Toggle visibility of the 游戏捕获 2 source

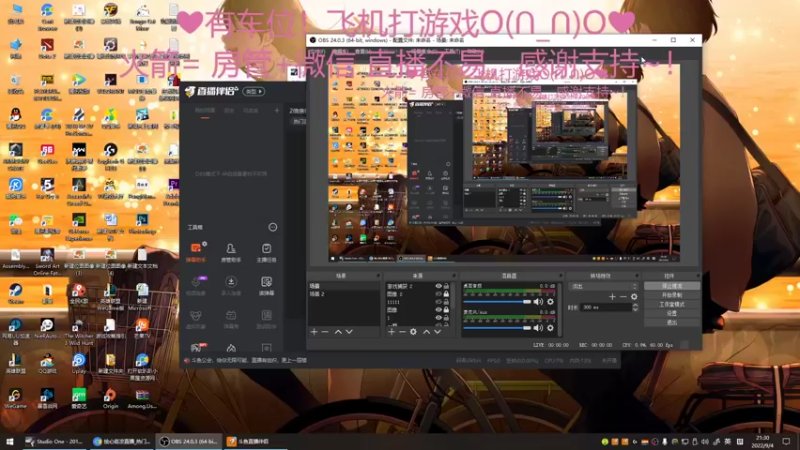tap(438, 286)
